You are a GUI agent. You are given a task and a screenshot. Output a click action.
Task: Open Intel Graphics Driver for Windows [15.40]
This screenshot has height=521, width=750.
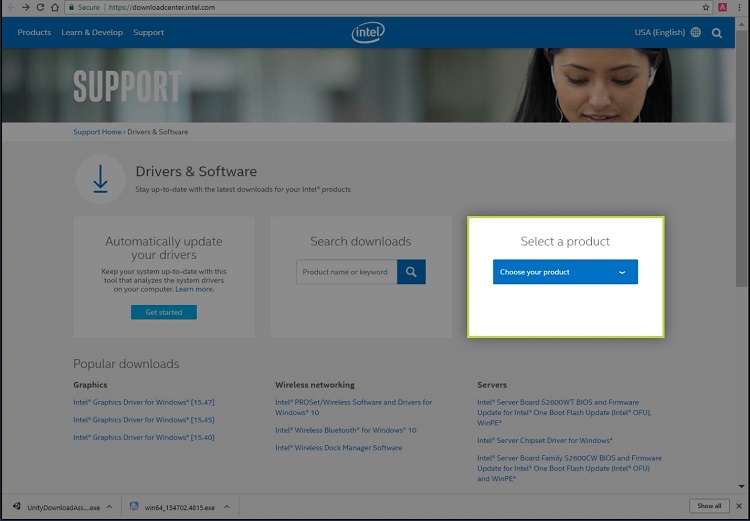143,437
